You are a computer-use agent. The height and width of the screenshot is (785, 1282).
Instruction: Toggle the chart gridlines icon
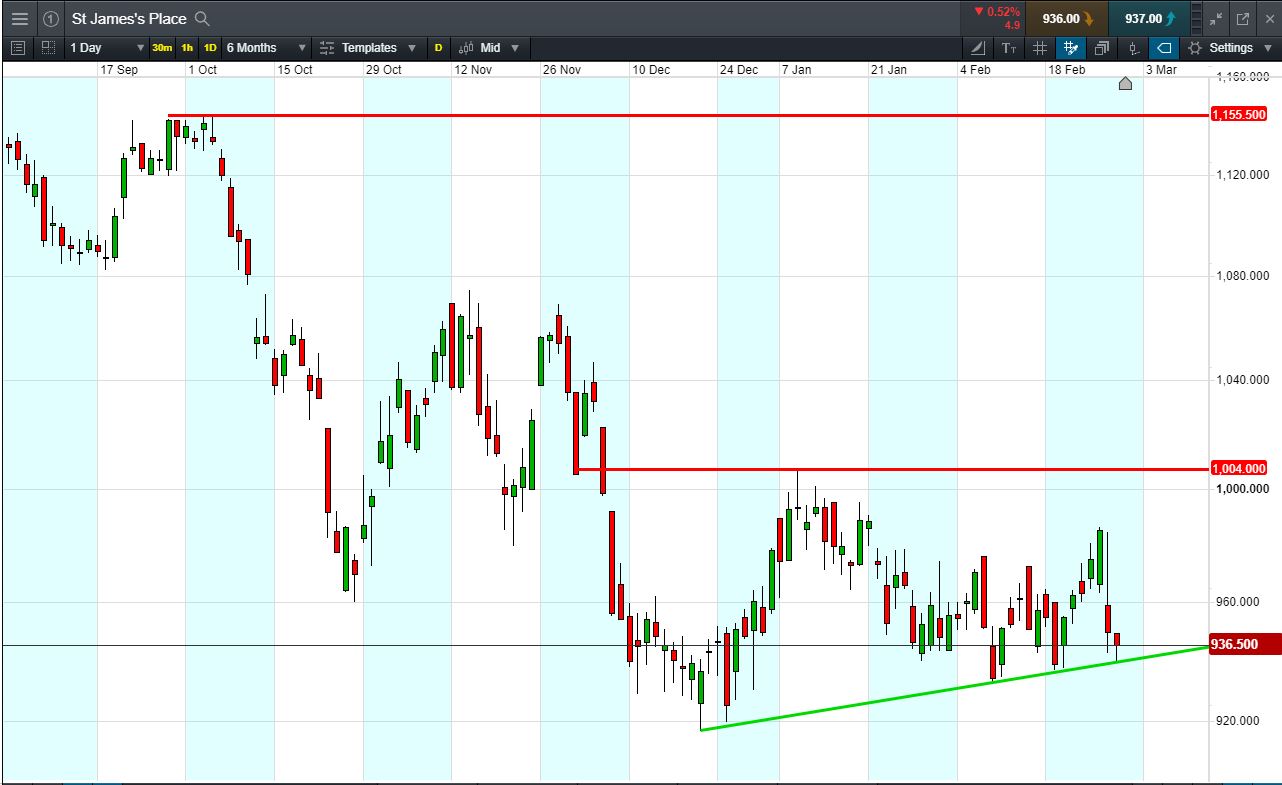click(1040, 47)
